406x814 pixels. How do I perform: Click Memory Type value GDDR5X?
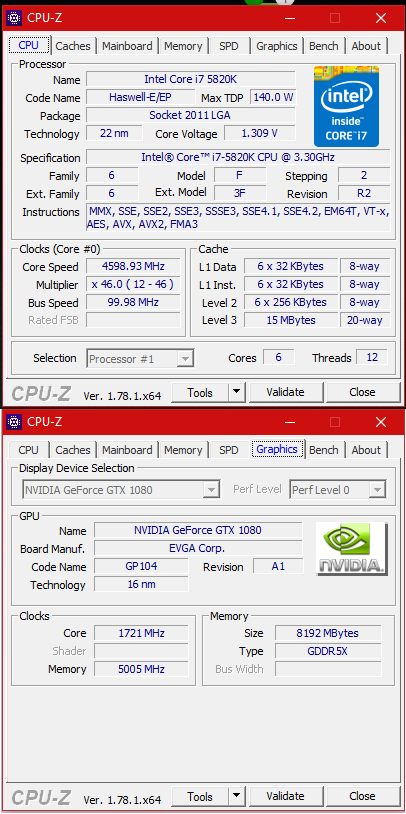(328, 650)
